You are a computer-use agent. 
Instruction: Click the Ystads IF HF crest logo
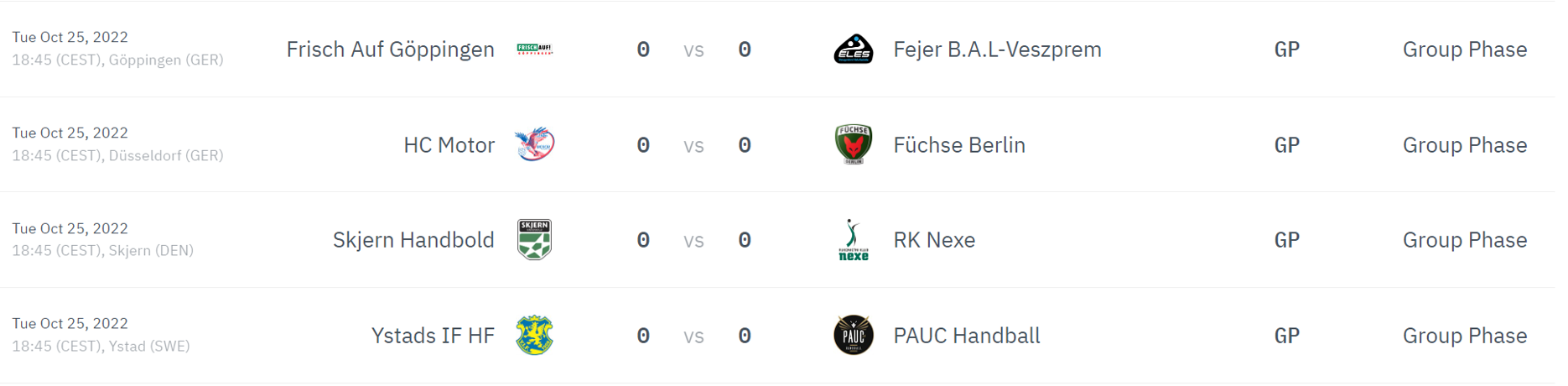pyautogui.click(x=534, y=336)
